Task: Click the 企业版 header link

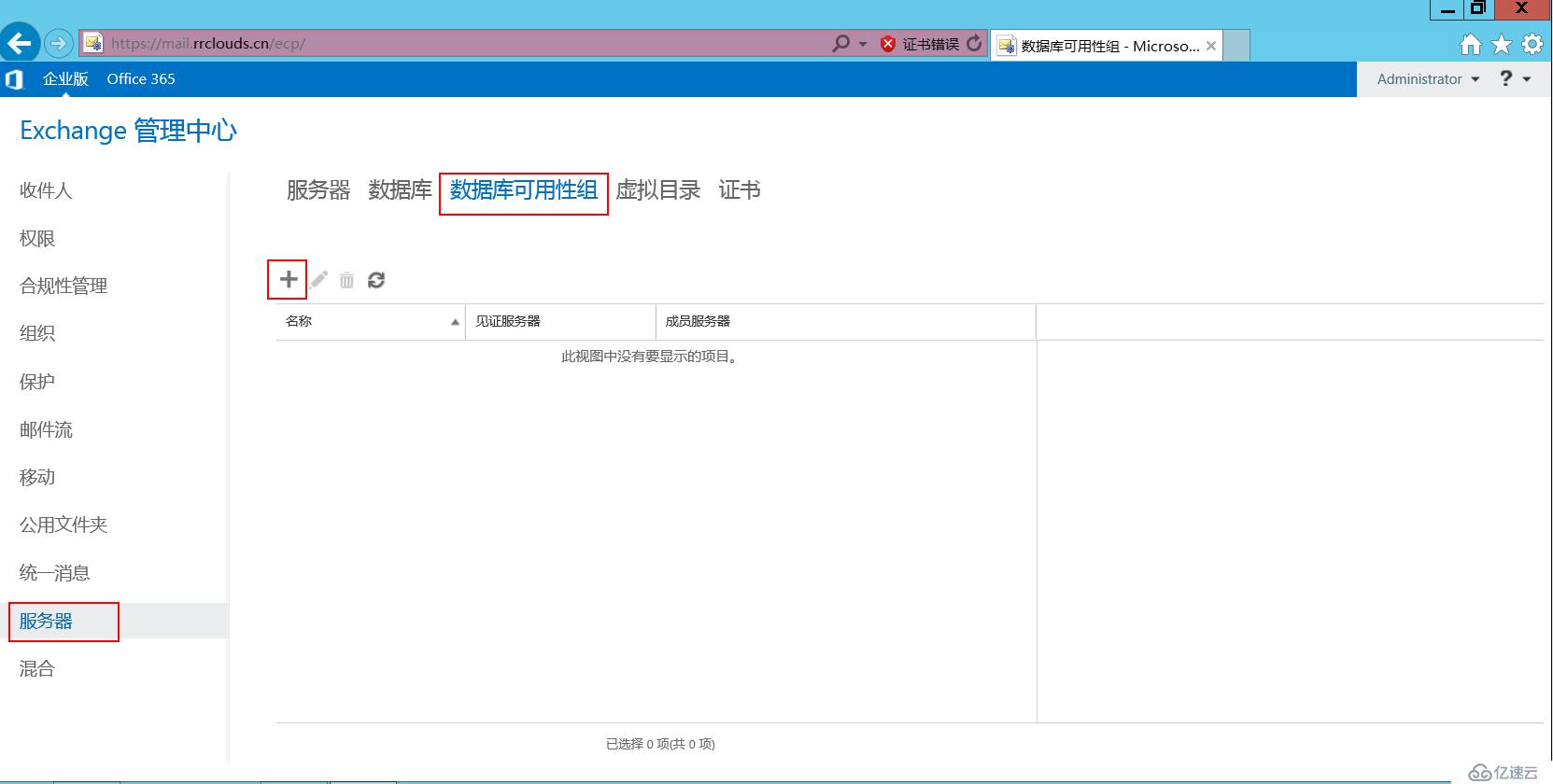Action: coord(65,79)
